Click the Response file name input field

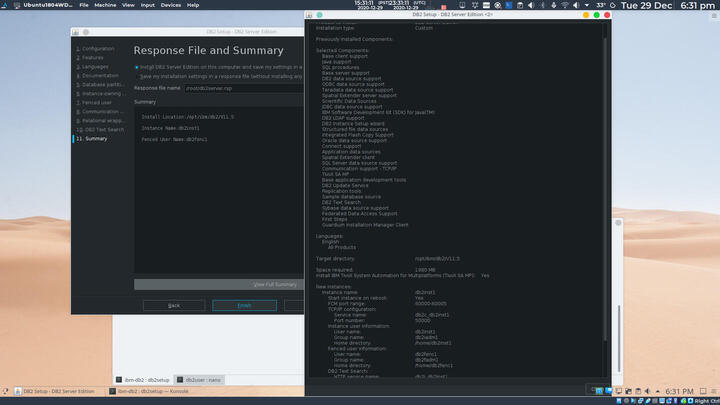point(244,88)
